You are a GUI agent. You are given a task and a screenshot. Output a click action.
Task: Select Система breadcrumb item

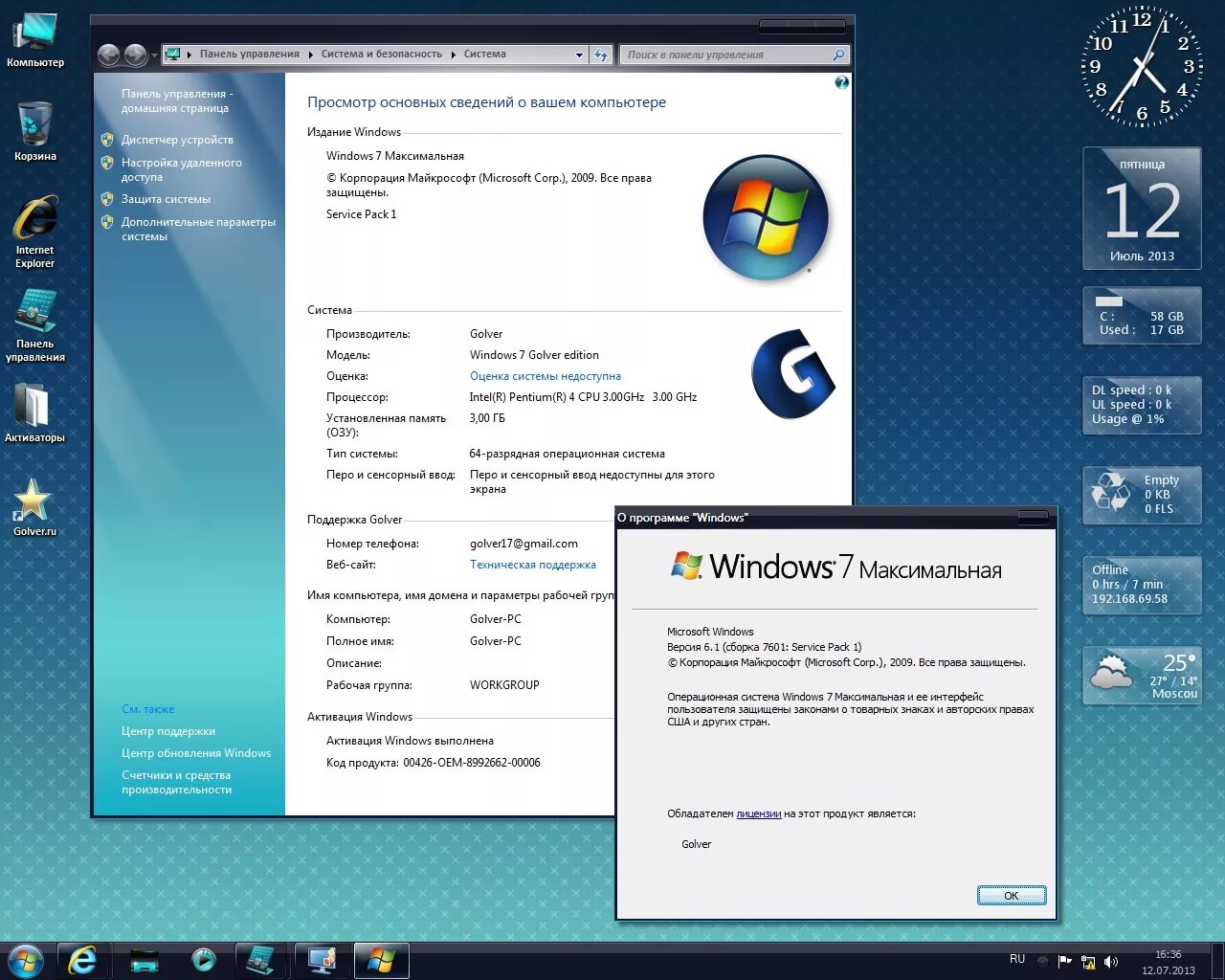tap(485, 55)
